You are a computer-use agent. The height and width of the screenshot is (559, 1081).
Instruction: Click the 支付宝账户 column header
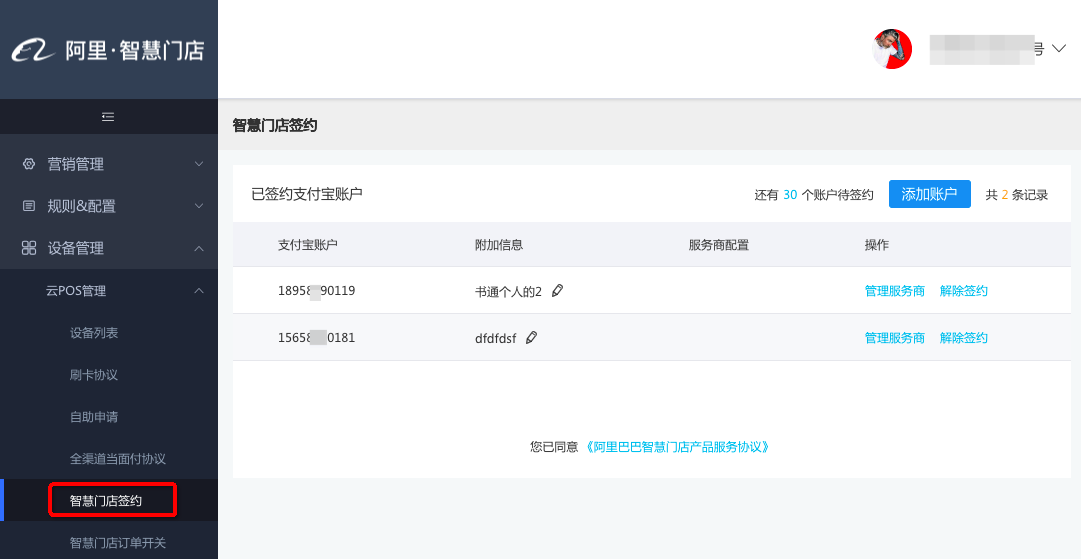click(307, 245)
